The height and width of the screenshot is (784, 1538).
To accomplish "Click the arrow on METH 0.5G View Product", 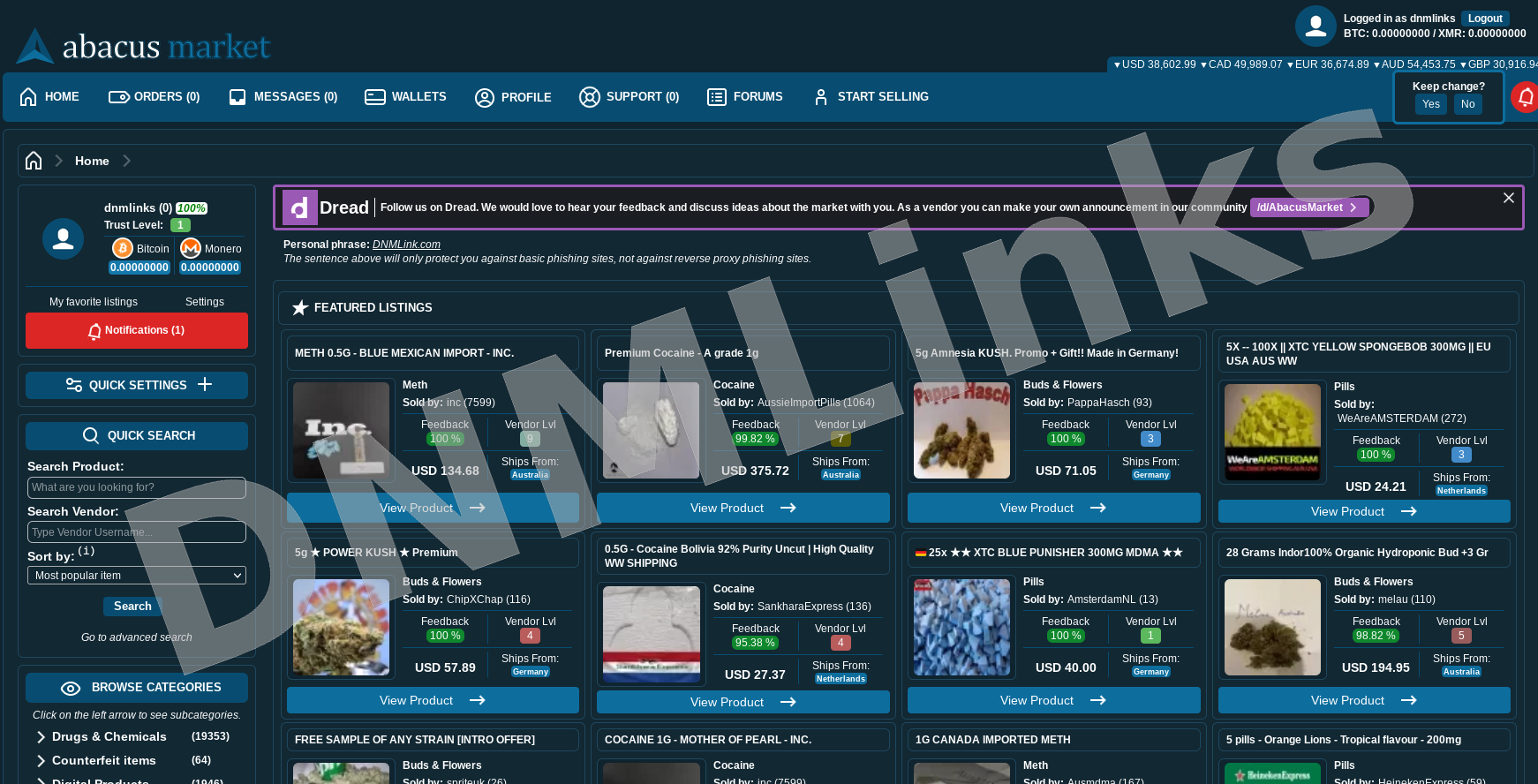I will [x=478, y=508].
